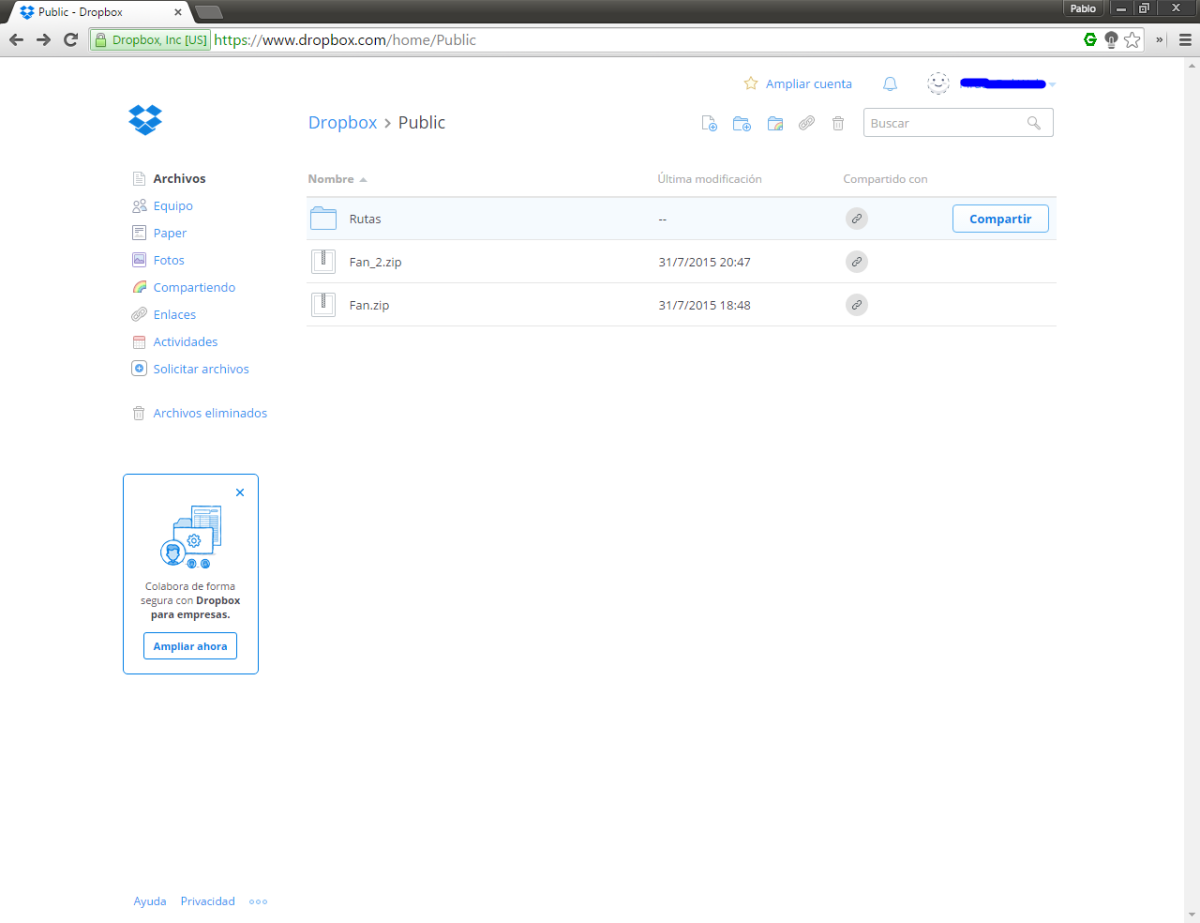Click the trash icon in toolbar
Image resolution: width=1200 pixels, height=923 pixels.
click(838, 123)
